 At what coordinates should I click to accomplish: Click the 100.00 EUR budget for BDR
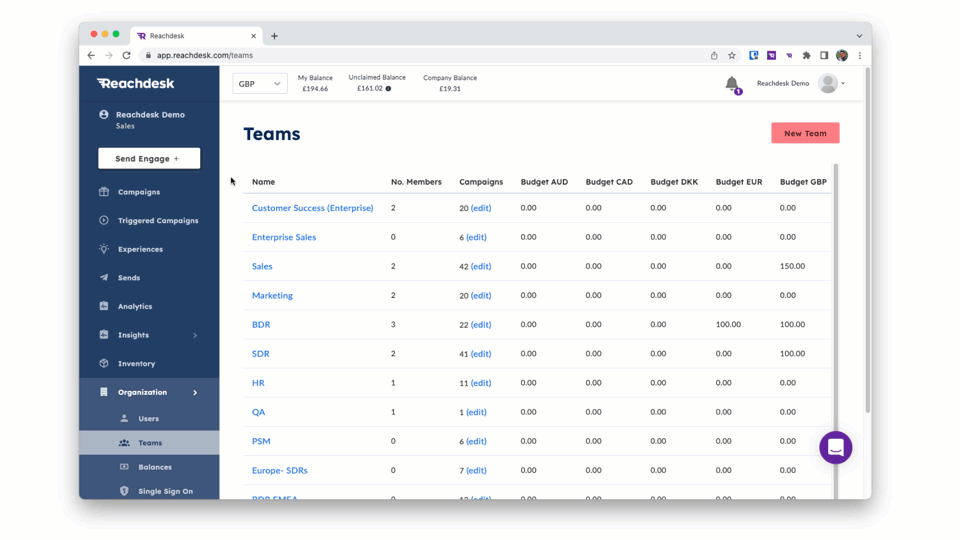[728, 324]
